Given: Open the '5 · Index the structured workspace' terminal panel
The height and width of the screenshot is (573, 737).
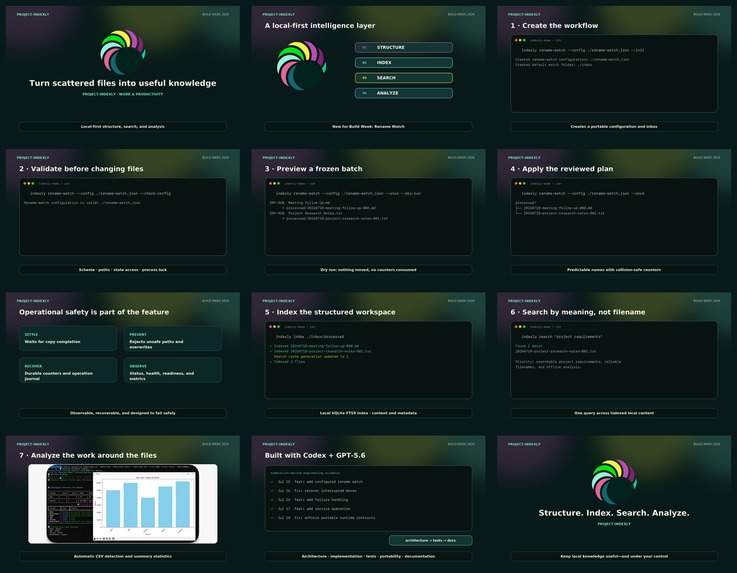Looking at the screenshot, I should coord(368,360).
